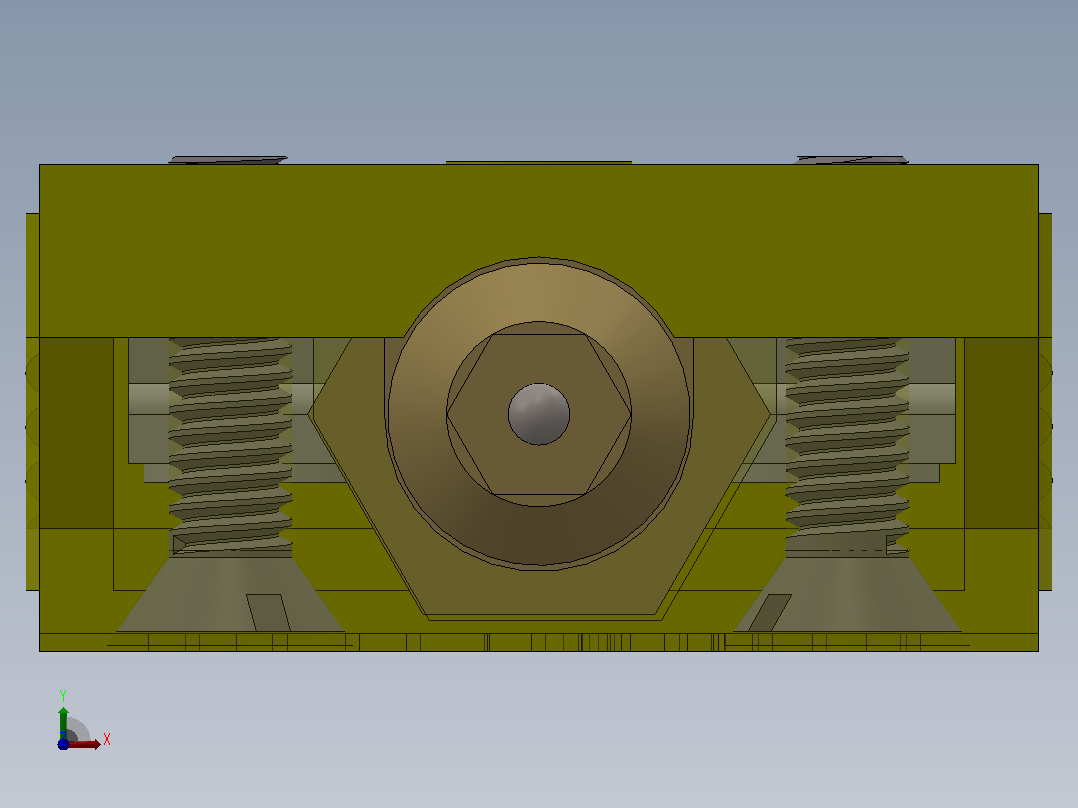Select the left threaded screw shank

point(230,445)
